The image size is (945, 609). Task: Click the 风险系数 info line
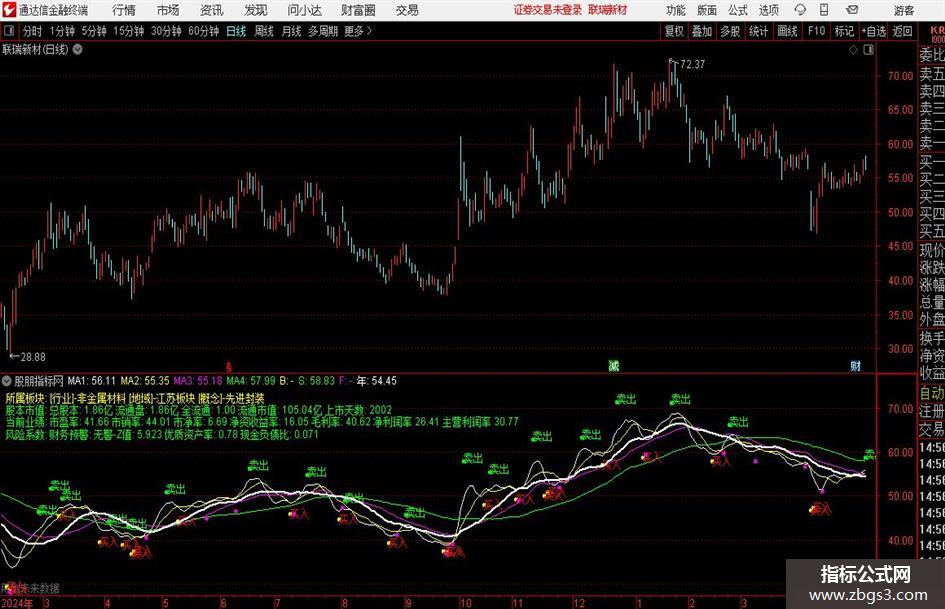162,434
